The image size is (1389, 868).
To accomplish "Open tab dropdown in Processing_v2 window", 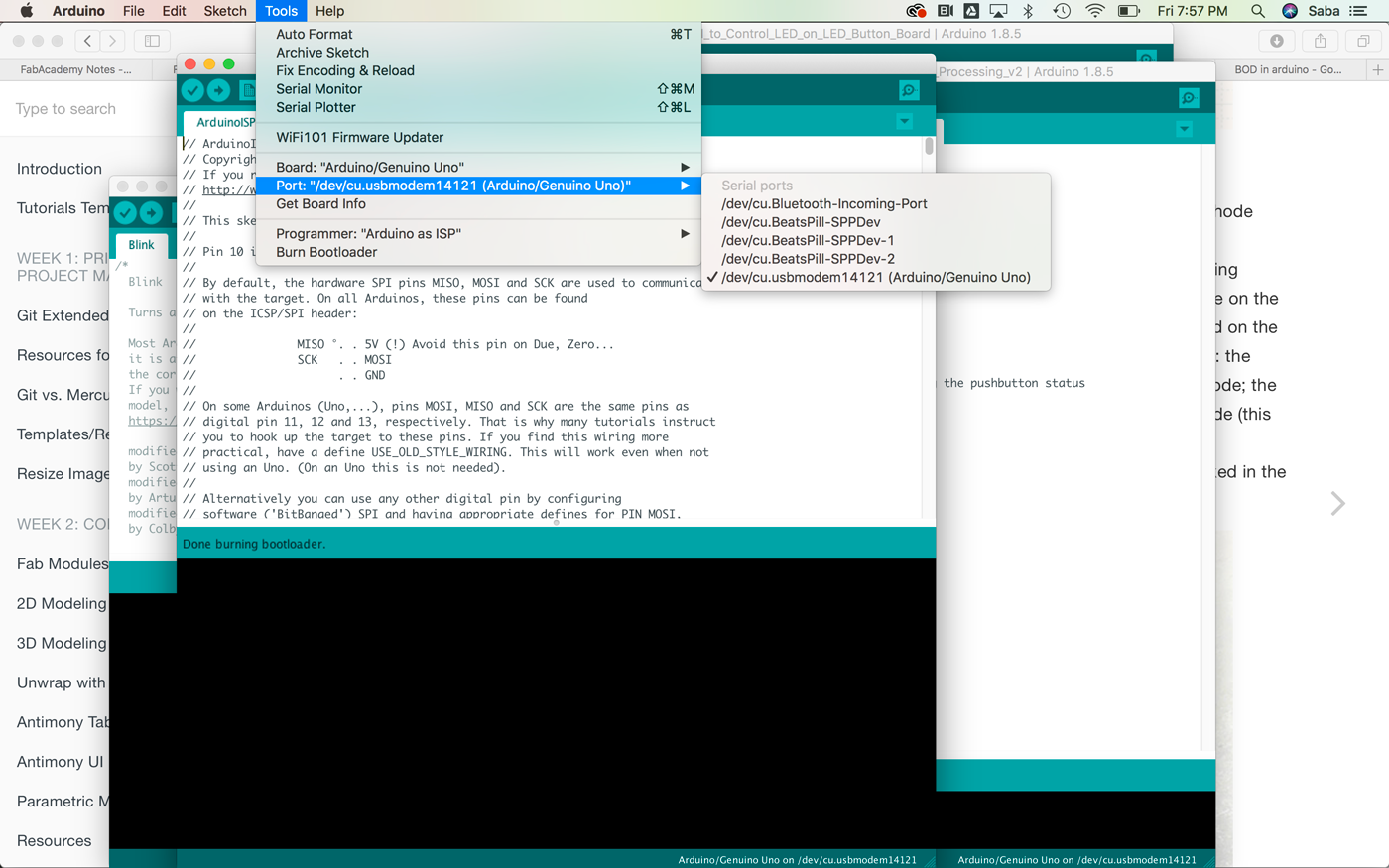I will click(1184, 129).
